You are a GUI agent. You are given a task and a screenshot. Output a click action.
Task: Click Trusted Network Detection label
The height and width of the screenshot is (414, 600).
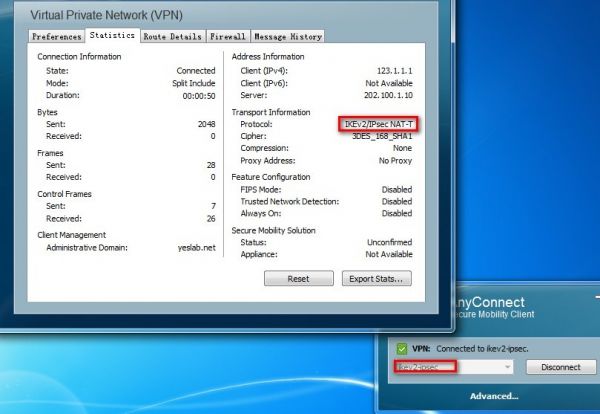[290, 202]
